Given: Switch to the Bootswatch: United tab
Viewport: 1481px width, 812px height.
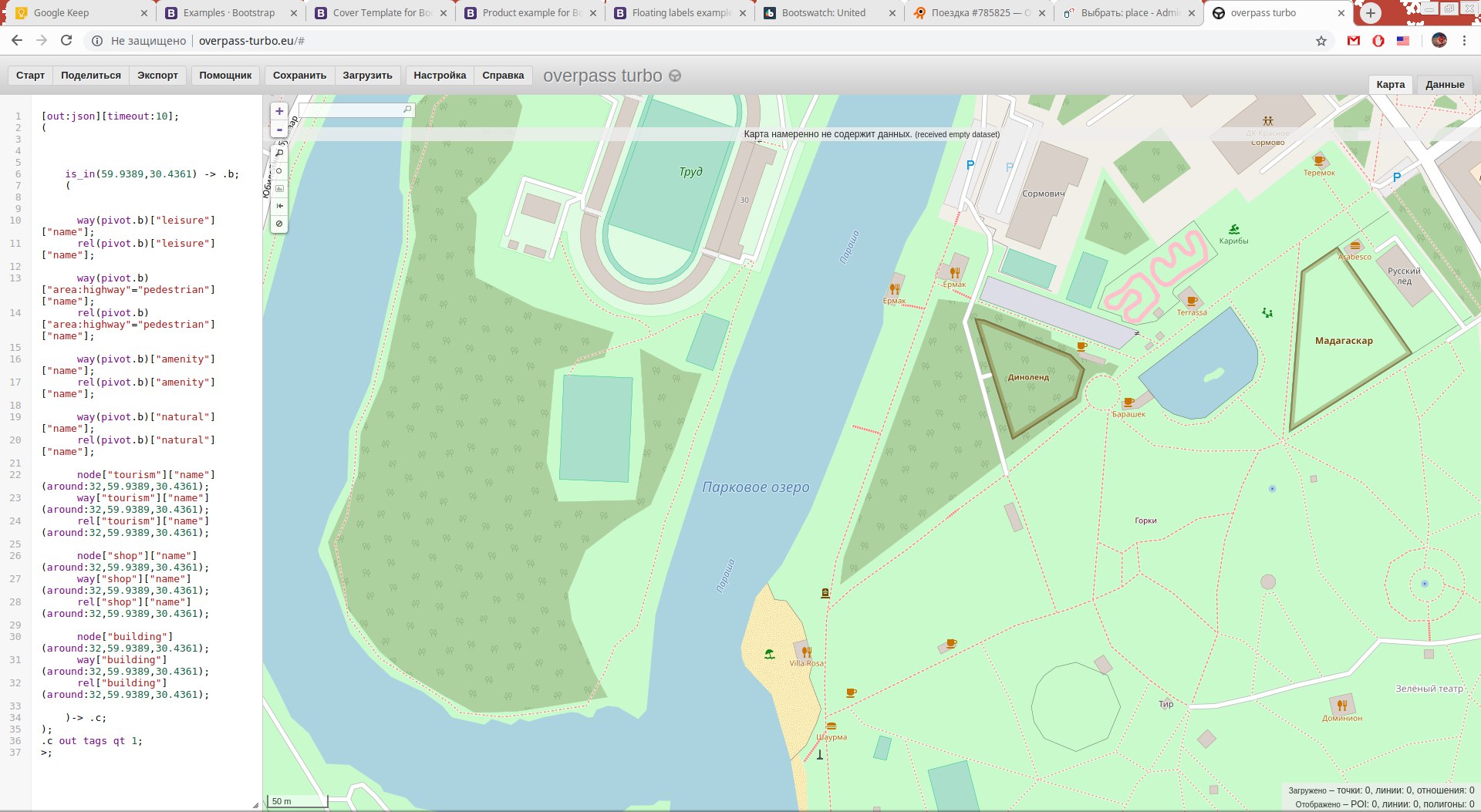Looking at the screenshot, I should [x=828, y=13].
